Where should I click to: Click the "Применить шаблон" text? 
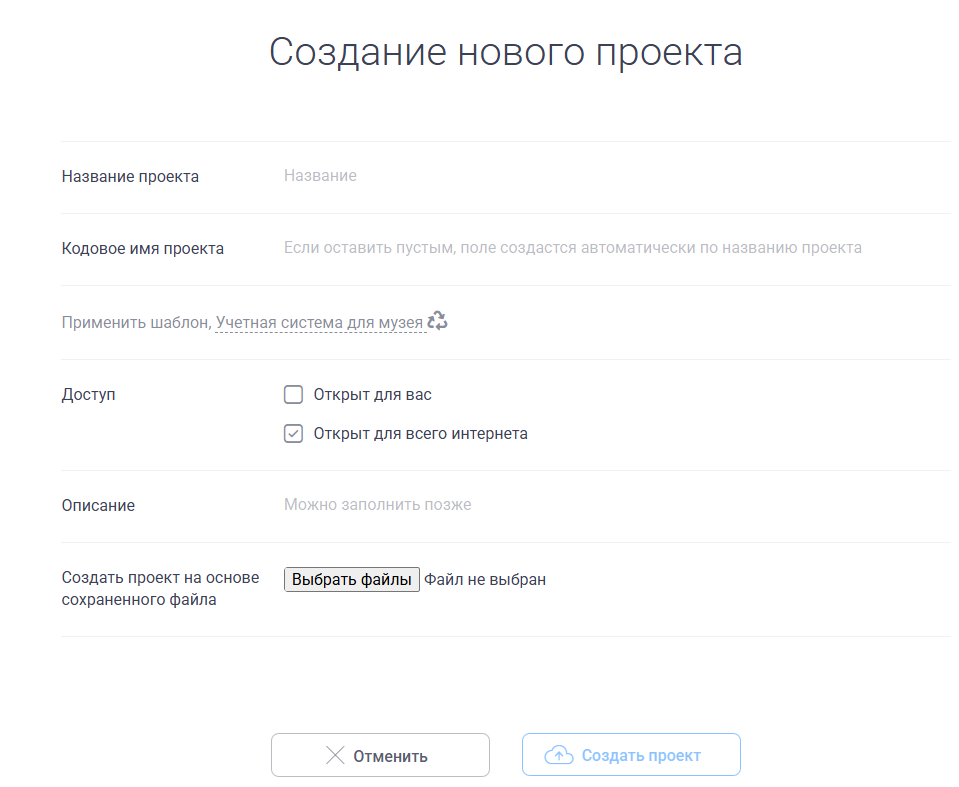(135, 323)
